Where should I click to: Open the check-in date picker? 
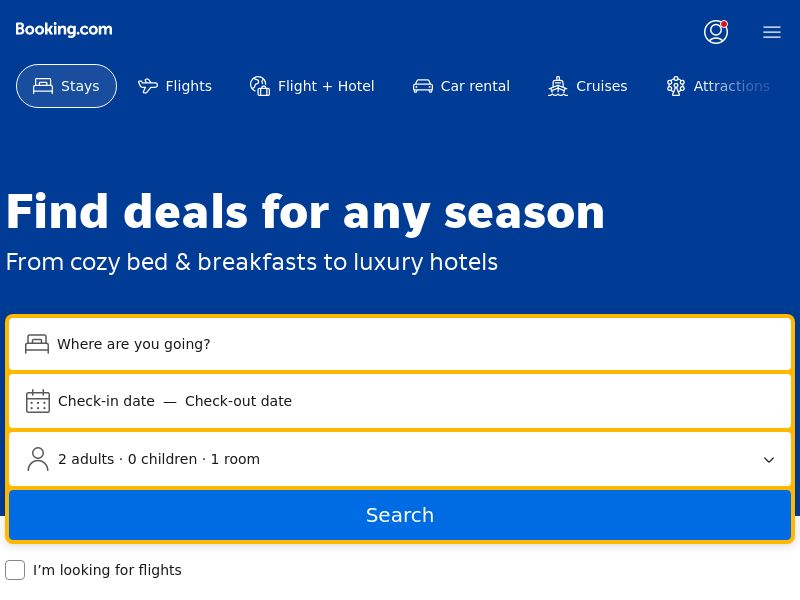click(x=106, y=401)
